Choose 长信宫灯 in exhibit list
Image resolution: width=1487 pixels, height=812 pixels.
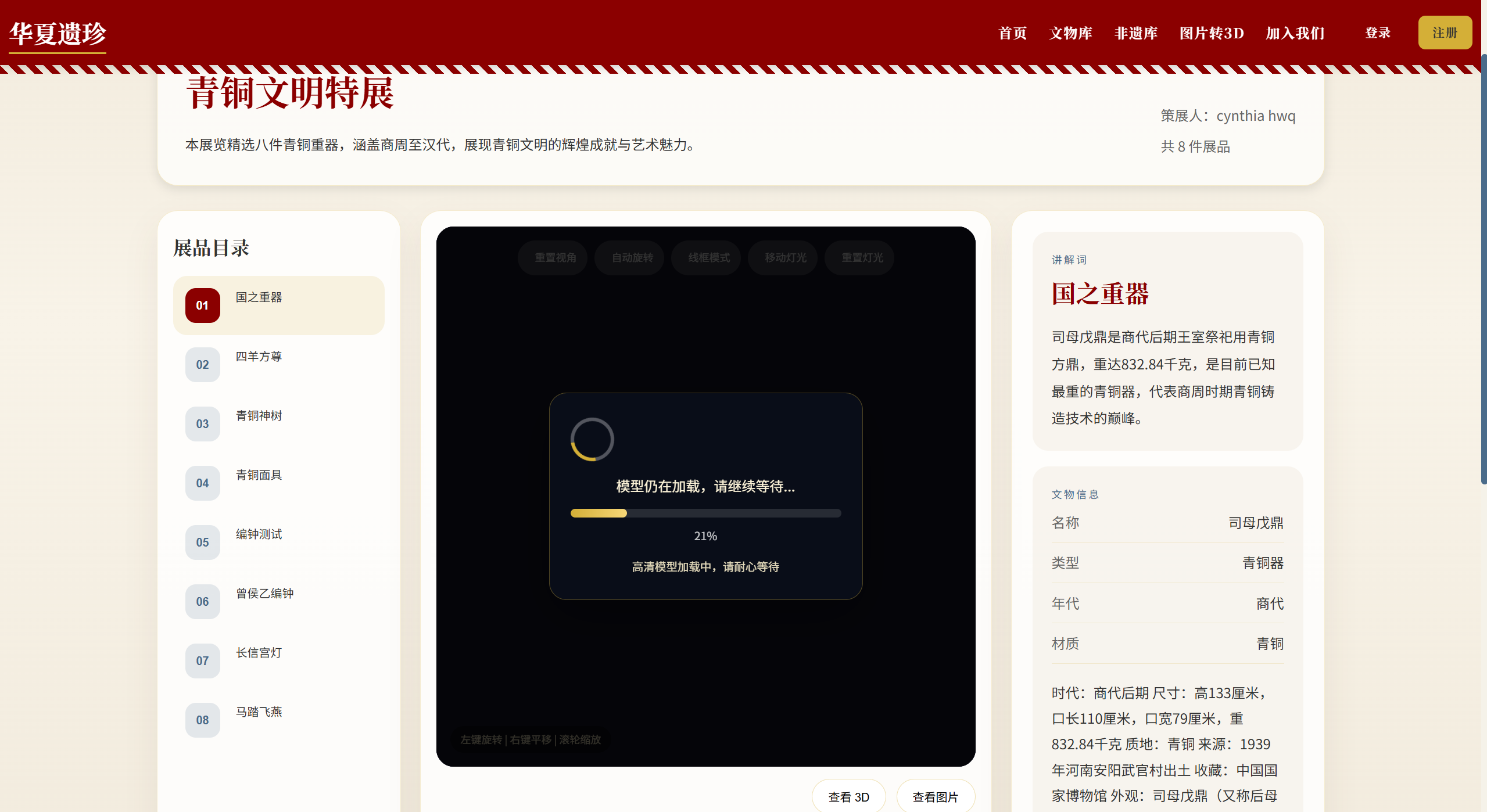point(279,661)
